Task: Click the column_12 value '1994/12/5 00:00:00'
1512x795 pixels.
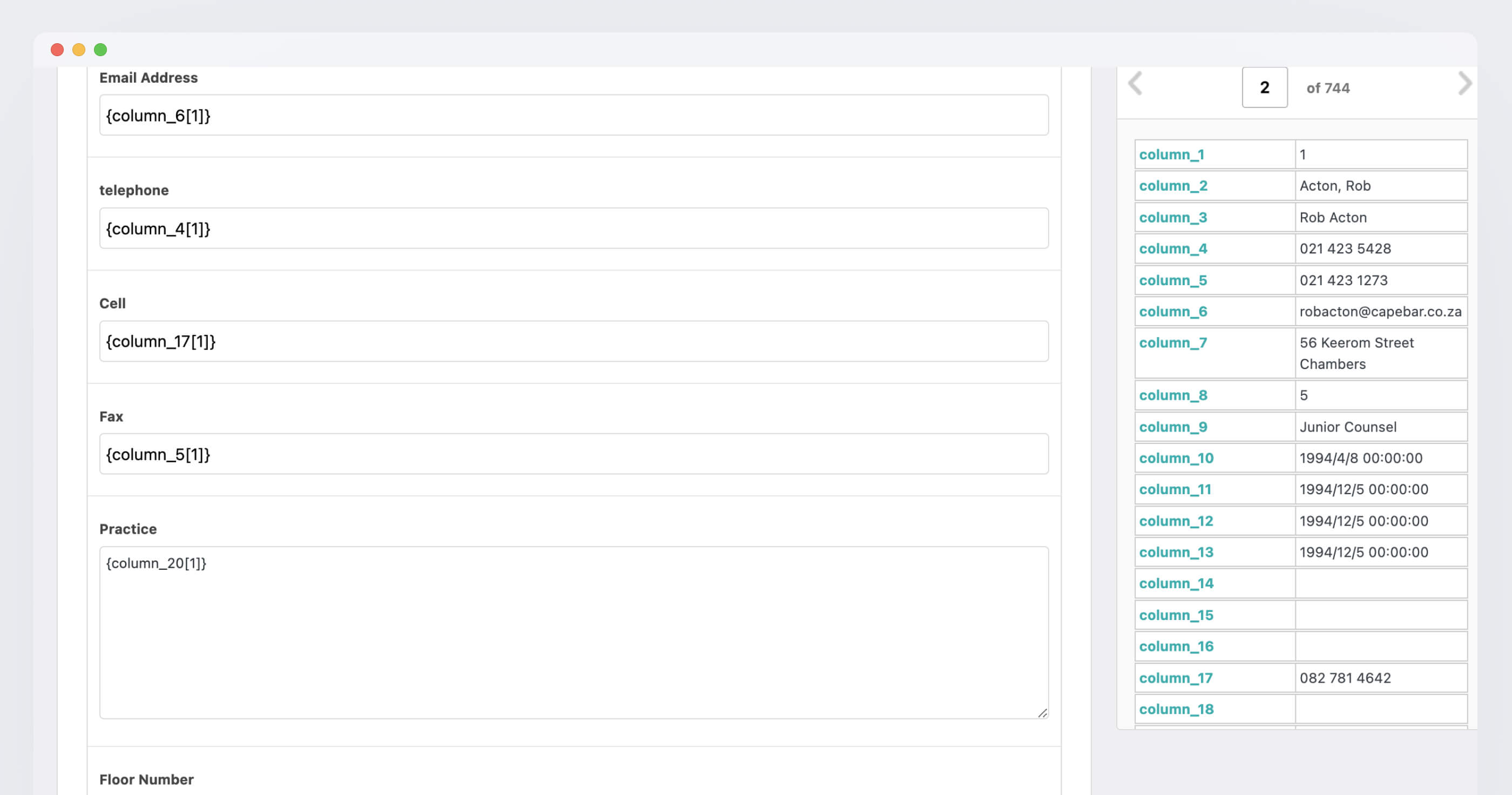Action: [1363, 521]
